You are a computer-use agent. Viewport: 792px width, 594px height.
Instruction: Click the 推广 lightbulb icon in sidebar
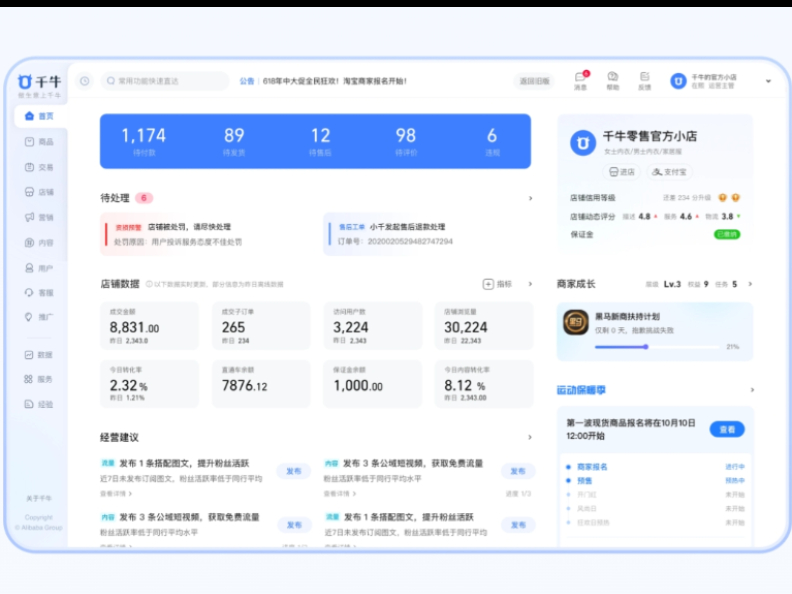[29, 317]
